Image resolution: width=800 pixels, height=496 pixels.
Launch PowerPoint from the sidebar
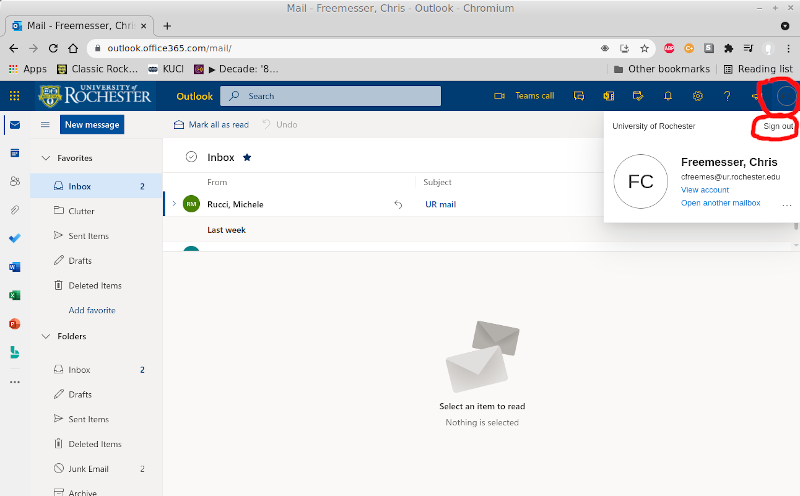click(x=14, y=324)
